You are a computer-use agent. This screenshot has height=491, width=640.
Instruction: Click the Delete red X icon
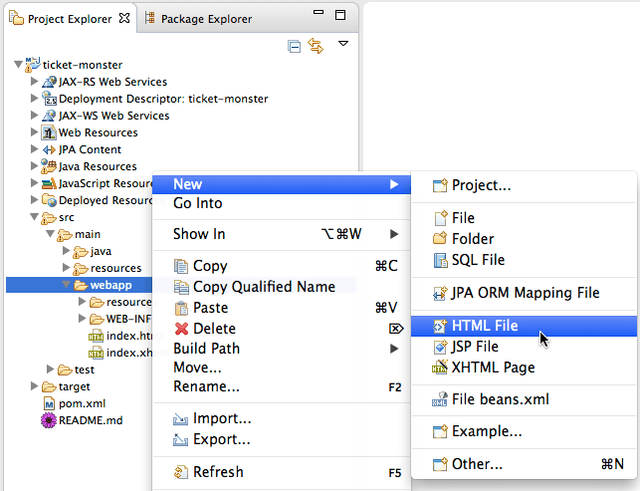pyautogui.click(x=181, y=329)
